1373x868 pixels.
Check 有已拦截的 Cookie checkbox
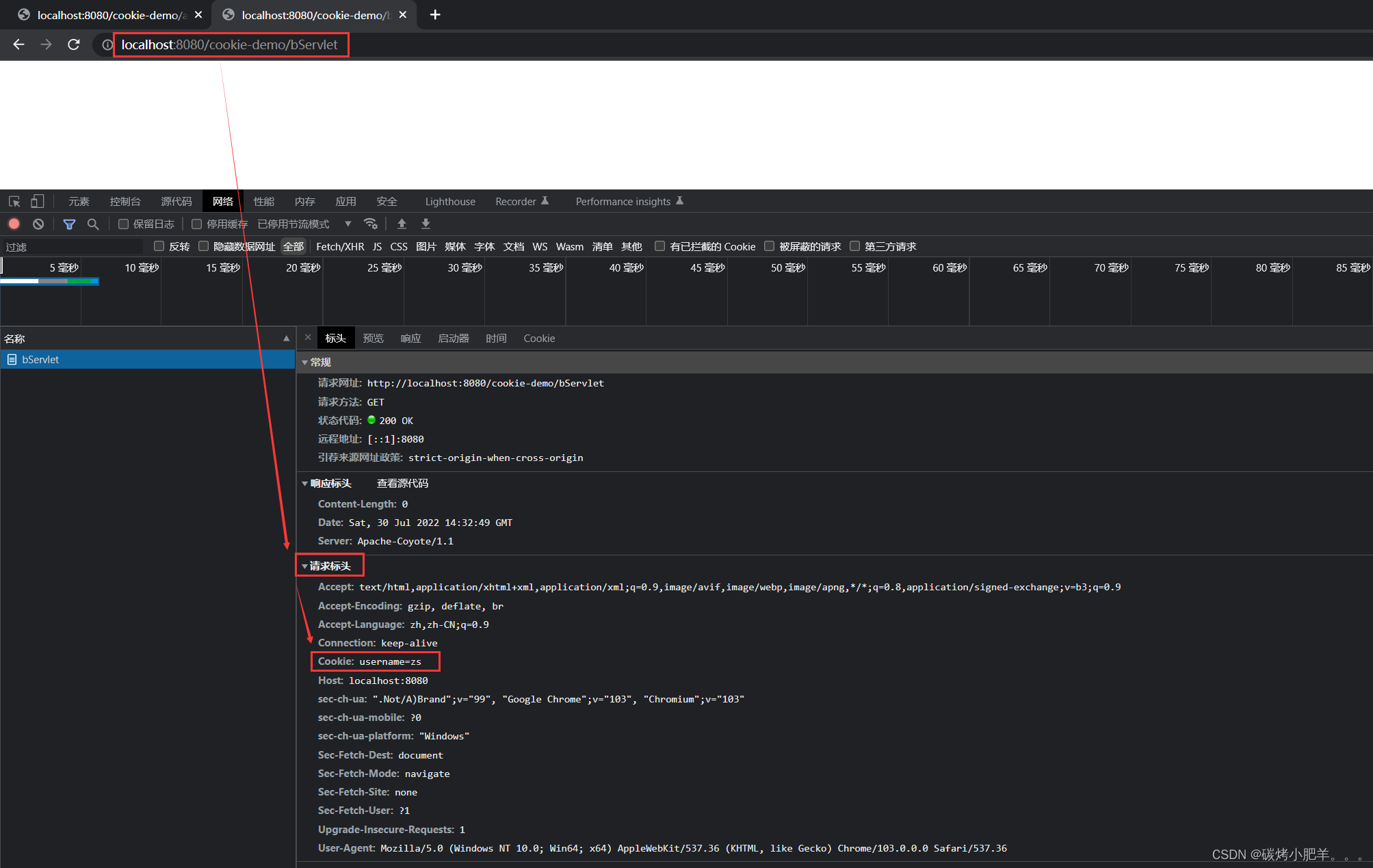pos(659,246)
